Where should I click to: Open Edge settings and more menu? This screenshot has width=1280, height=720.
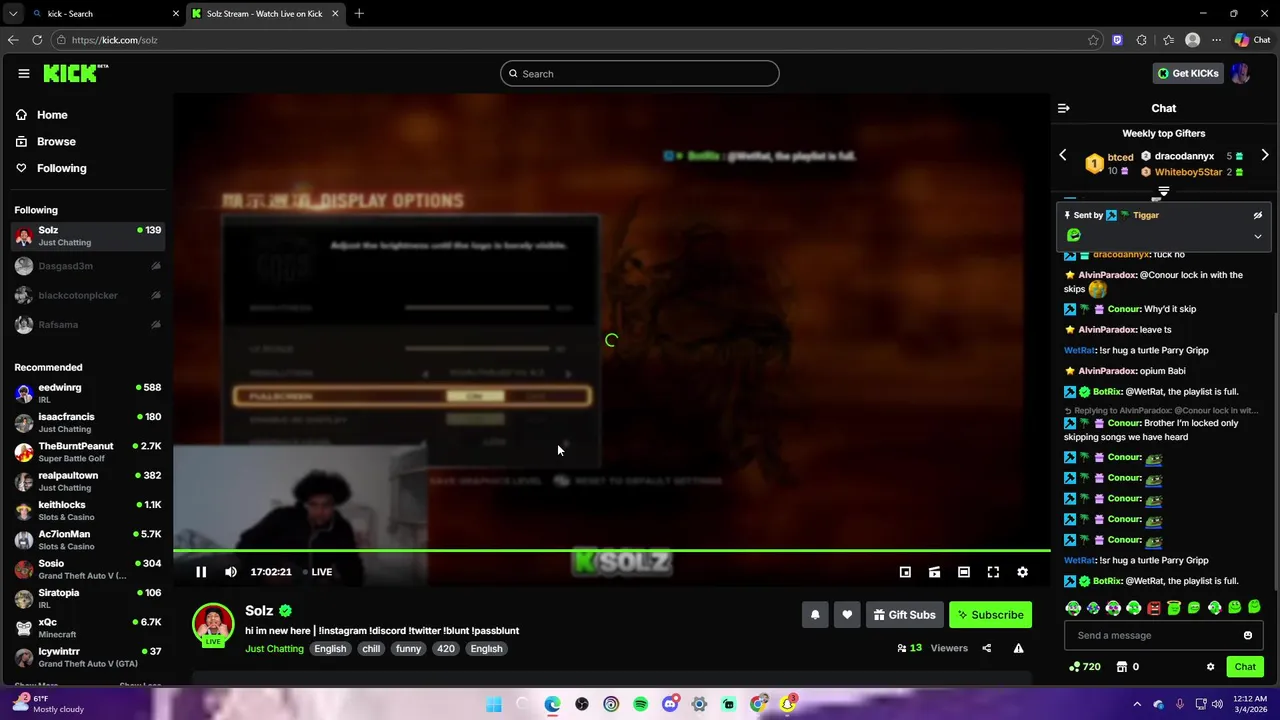tap(1216, 40)
